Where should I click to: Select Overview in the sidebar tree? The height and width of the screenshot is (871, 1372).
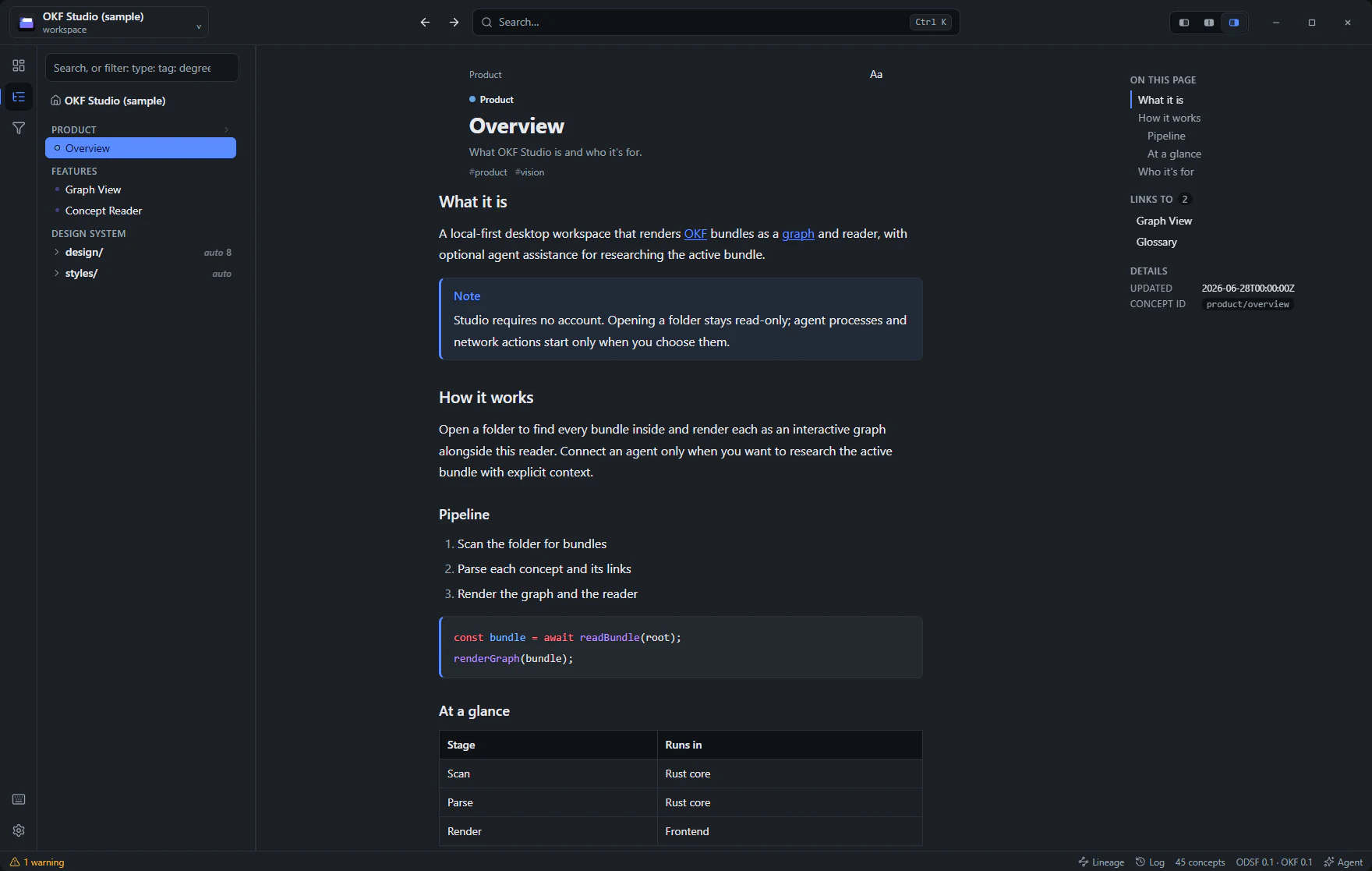click(140, 148)
